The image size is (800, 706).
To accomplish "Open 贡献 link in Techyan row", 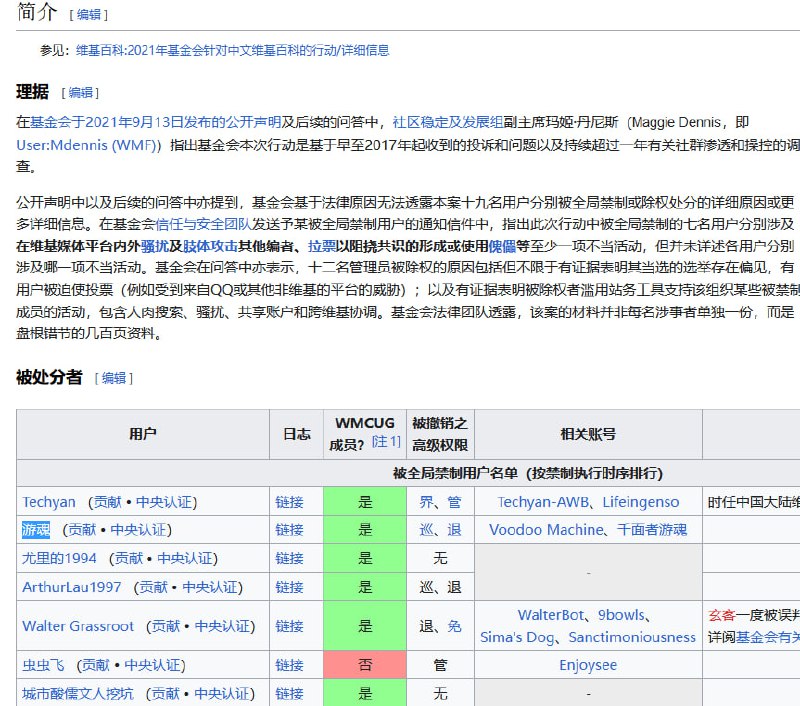I will click(107, 502).
